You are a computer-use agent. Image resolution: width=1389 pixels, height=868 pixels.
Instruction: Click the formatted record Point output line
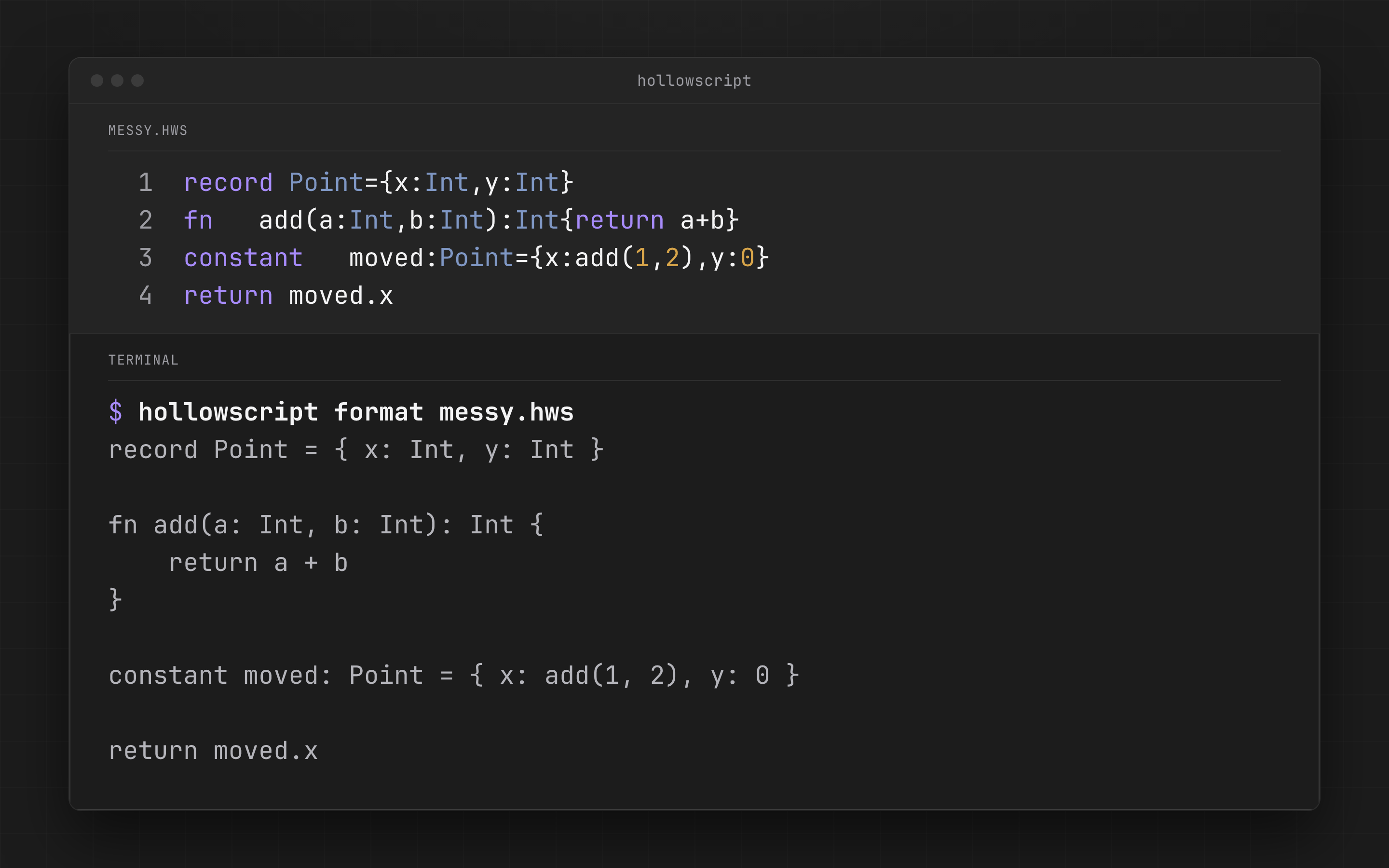pos(356,449)
